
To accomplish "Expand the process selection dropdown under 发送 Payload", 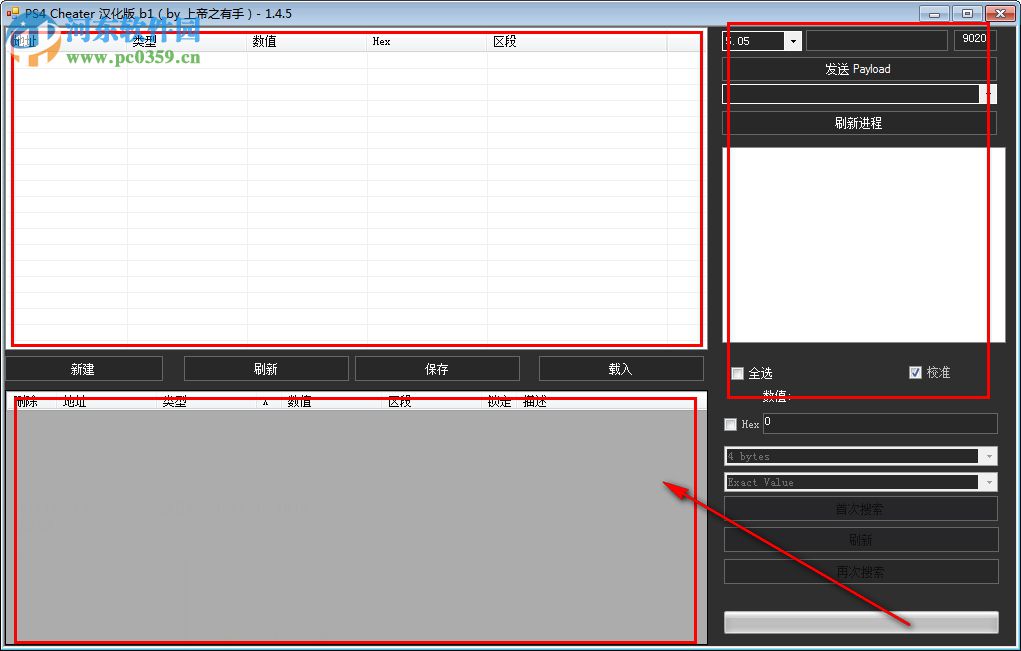I will pos(988,94).
